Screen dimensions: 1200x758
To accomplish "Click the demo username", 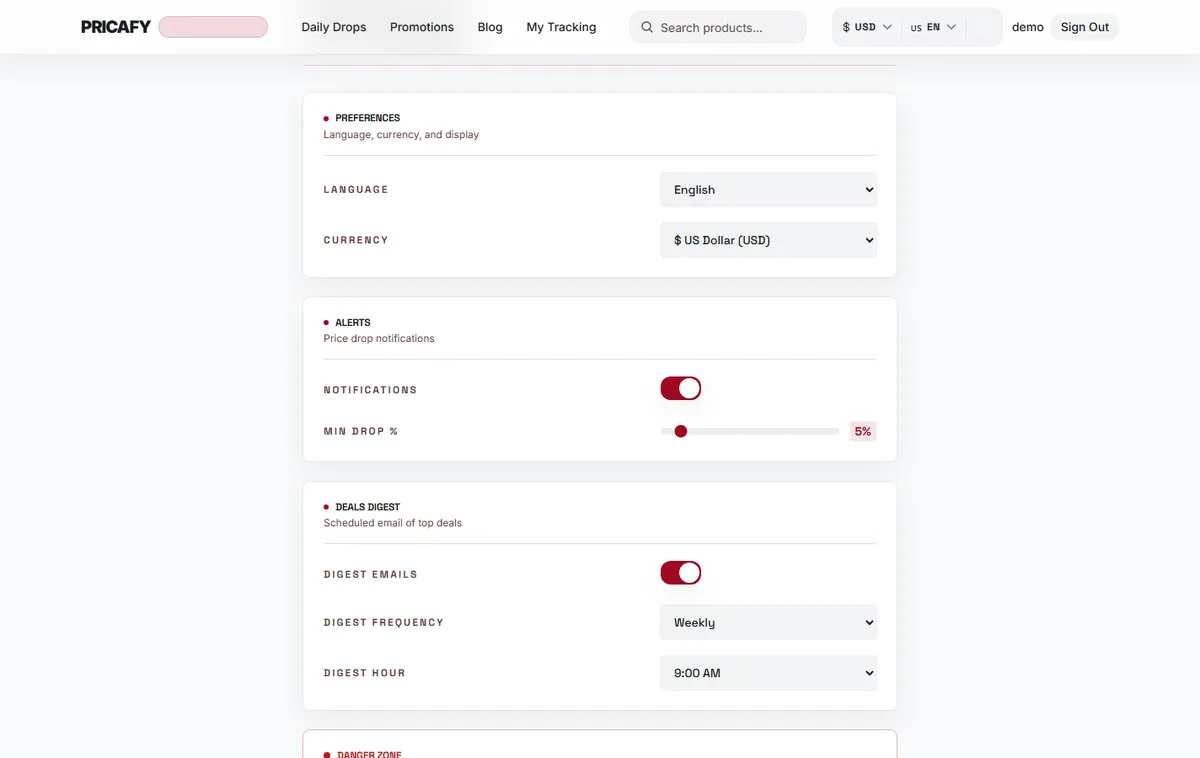I will (1028, 27).
